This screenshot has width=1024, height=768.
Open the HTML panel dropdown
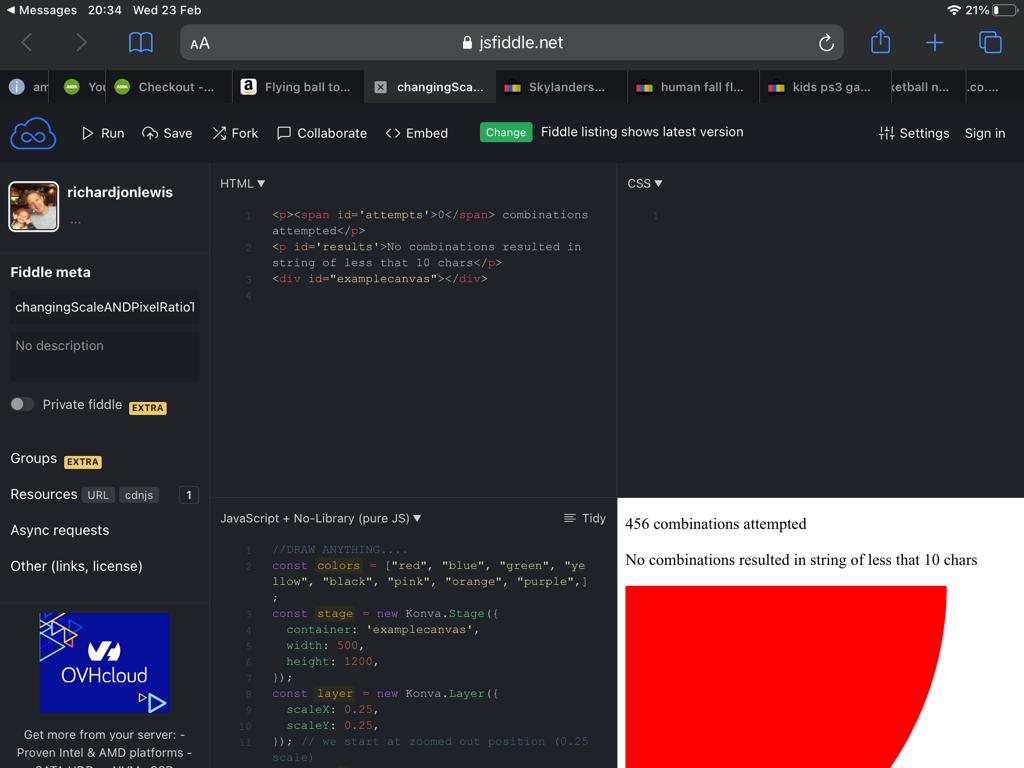point(240,183)
